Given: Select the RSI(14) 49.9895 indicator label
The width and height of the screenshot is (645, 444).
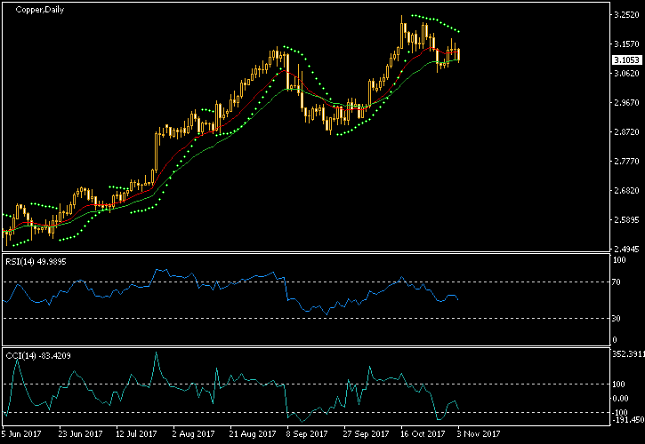Looking at the screenshot, I should click(36, 262).
